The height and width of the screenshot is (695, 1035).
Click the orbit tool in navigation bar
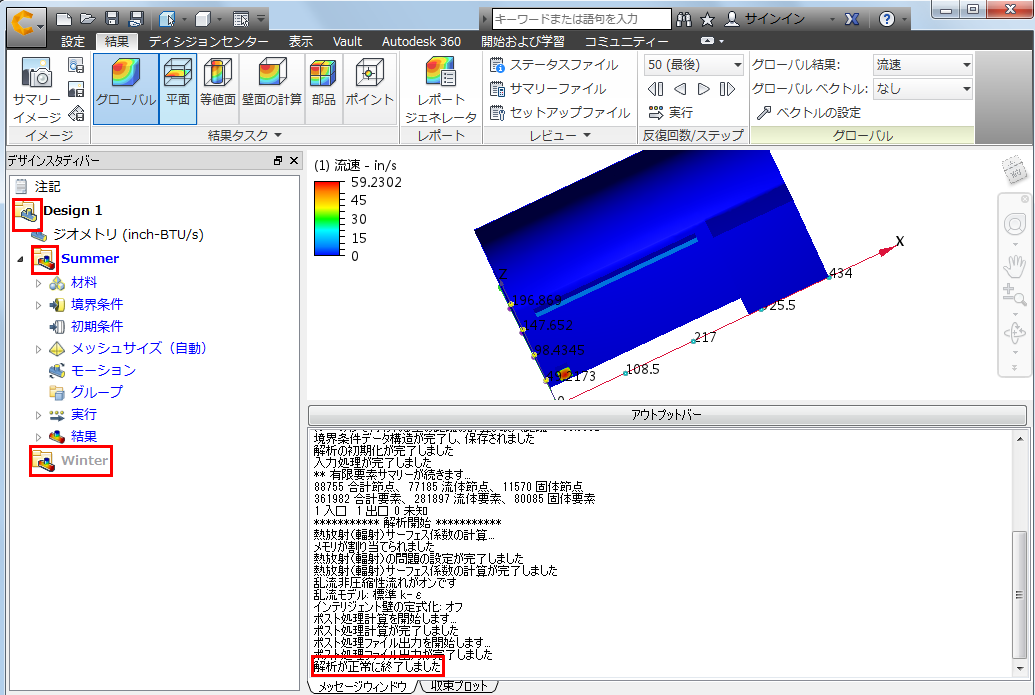point(1015,333)
